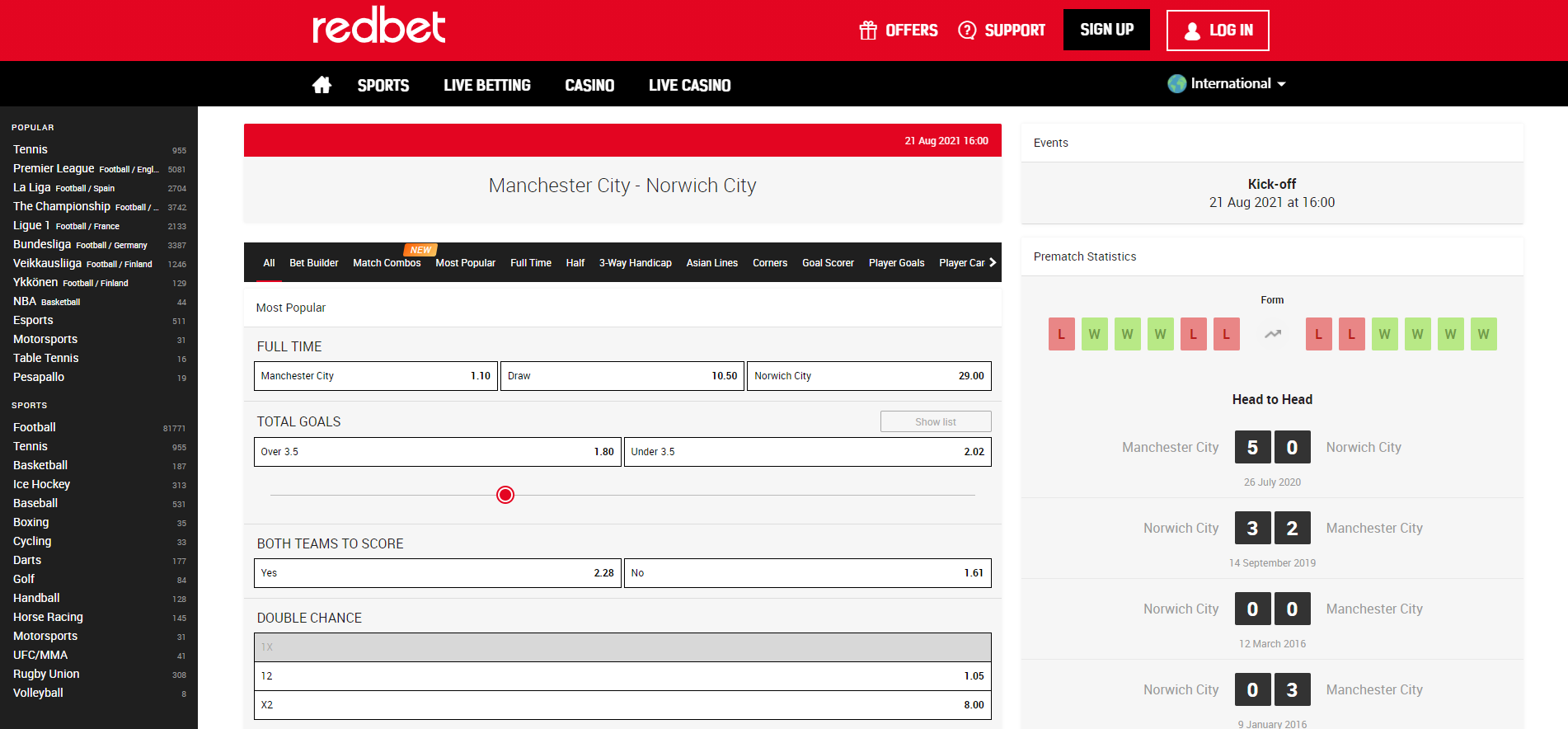Viewport: 1568px width, 729px height.
Task: Click the globe icon next to International
Action: (1177, 83)
